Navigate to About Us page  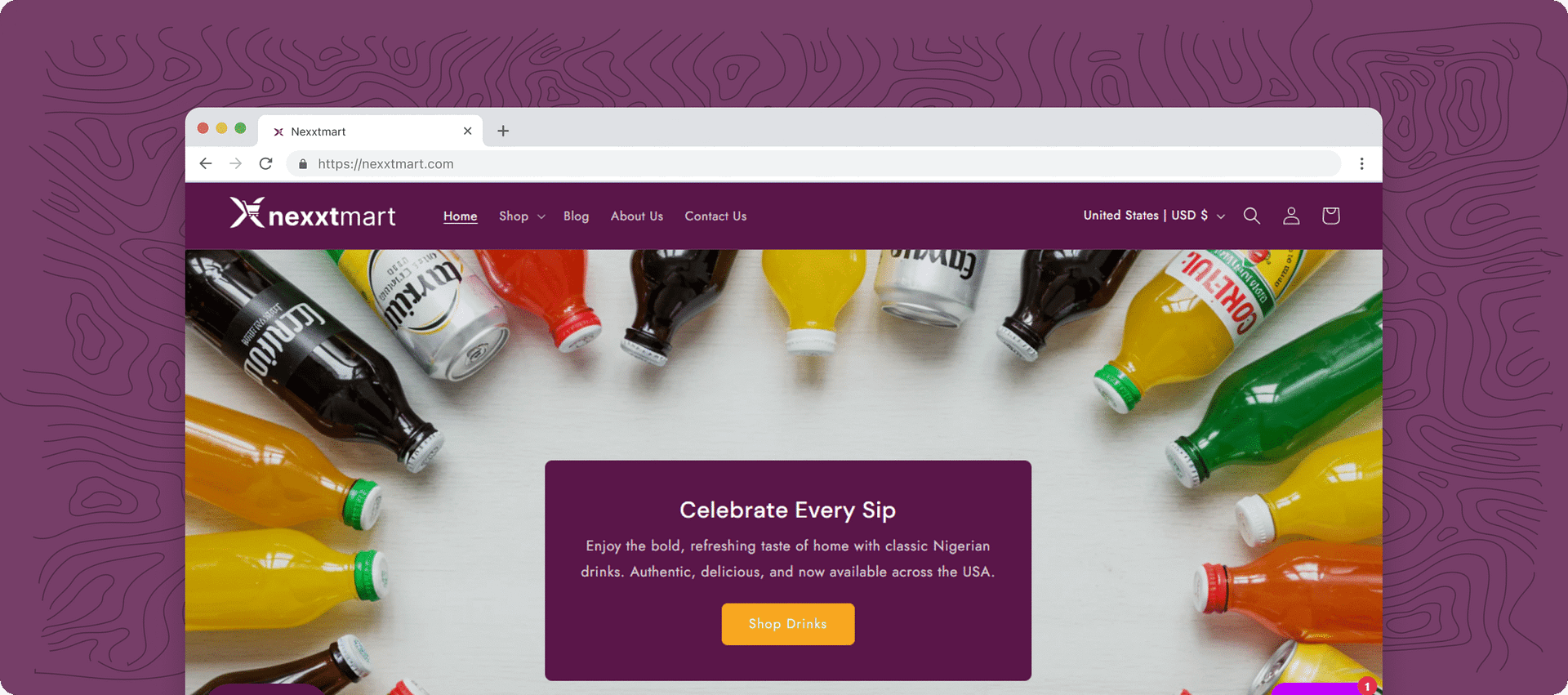[x=636, y=216]
